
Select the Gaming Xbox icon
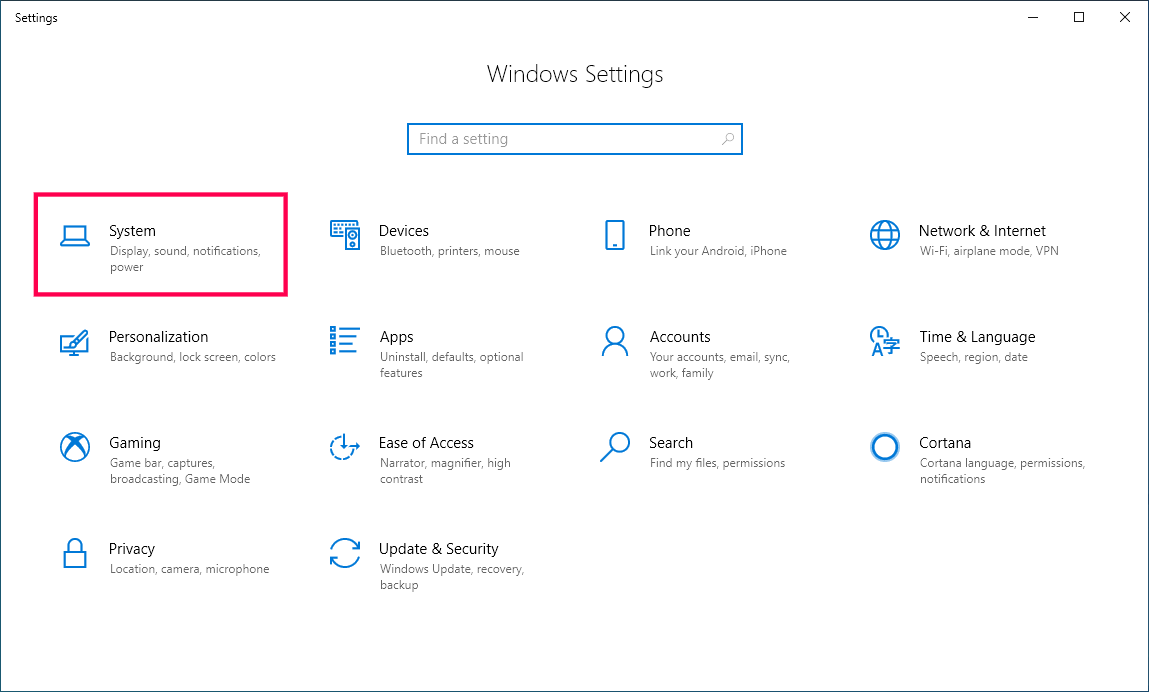tap(75, 447)
